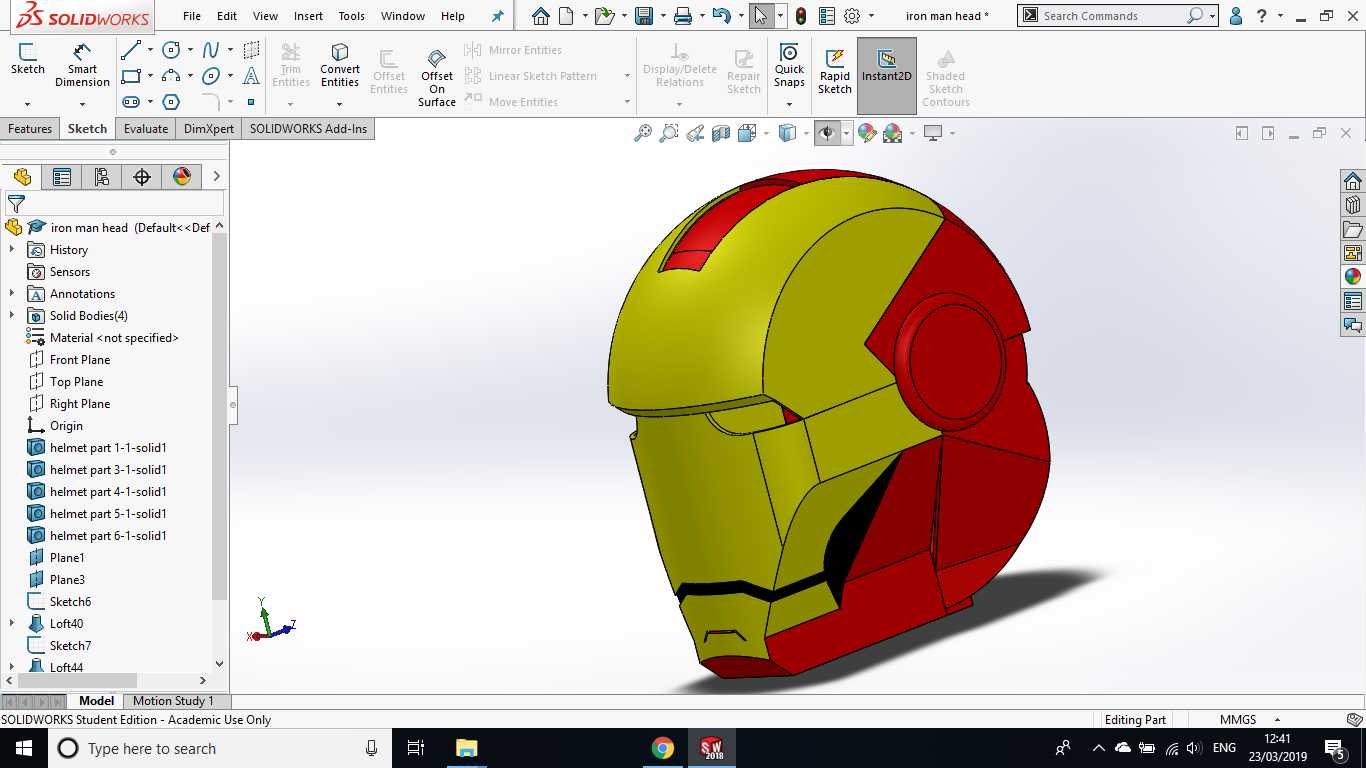Toggle the Select cursor tool

[x=761, y=16]
